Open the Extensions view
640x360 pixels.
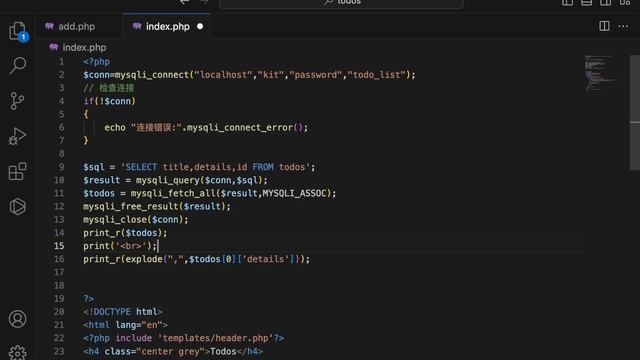pyautogui.click(x=18, y=171)
